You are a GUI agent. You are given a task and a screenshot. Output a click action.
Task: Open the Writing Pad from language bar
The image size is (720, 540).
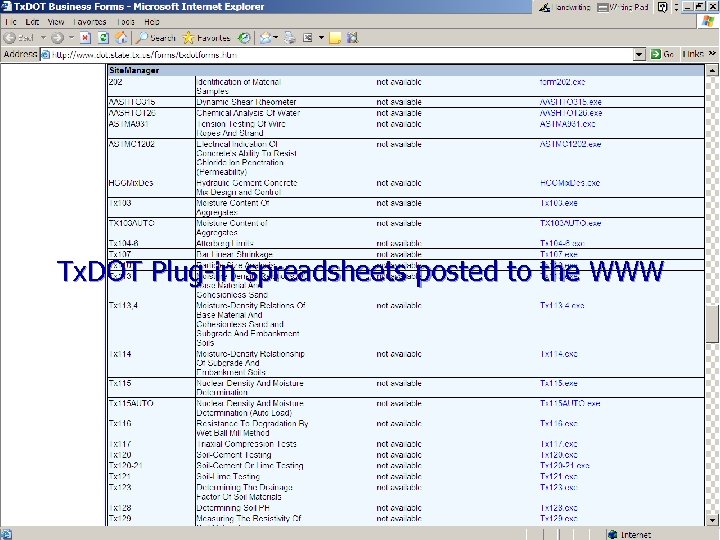pos(623,7)
